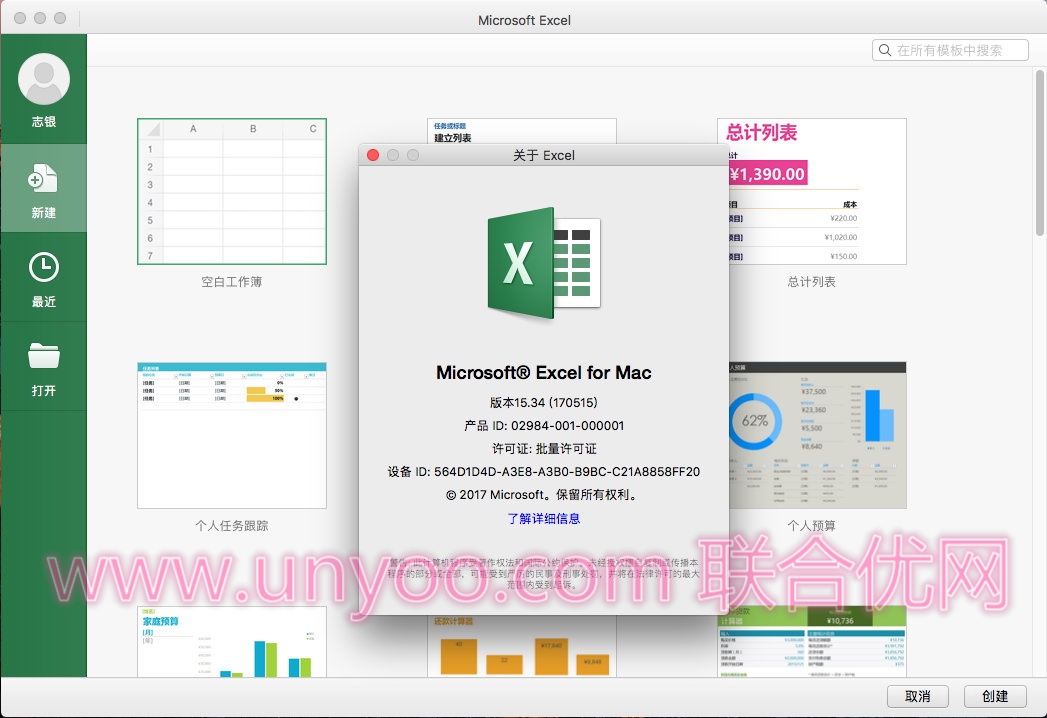The width and height of the screenshot is (1047, 718).
Task: Open the 了解详细信息 link
Action: (544, 518)
